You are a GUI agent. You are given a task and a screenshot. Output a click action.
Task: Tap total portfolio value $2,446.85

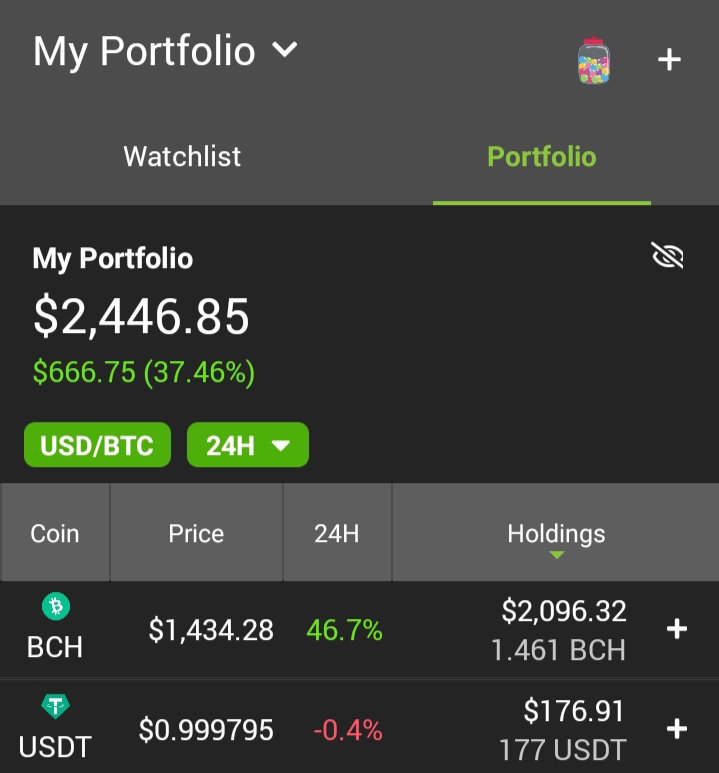[x=141, y=316]
